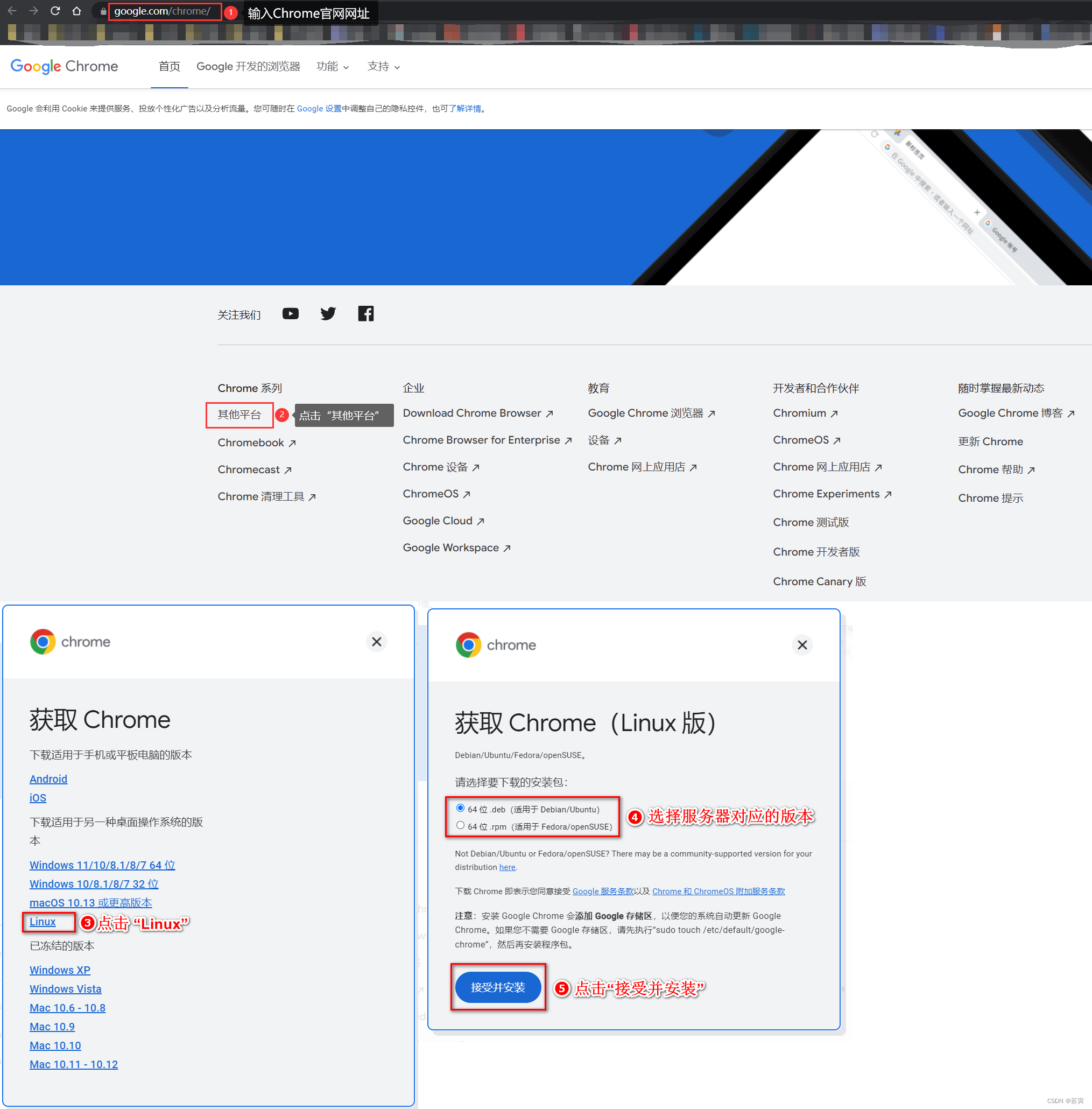This screenshot has height=1109, width=1092.
Task: Open Chromium developer link
Action: click(x=805, y=413)
